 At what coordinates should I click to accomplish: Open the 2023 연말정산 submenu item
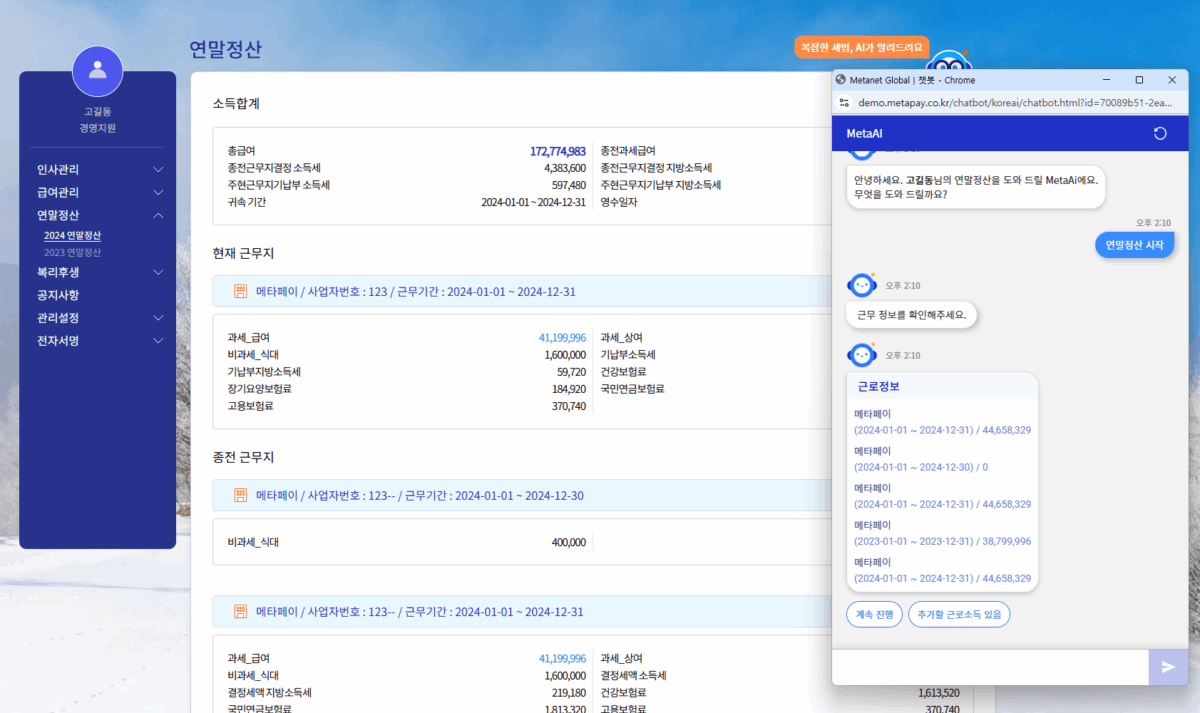click(72, 253)
